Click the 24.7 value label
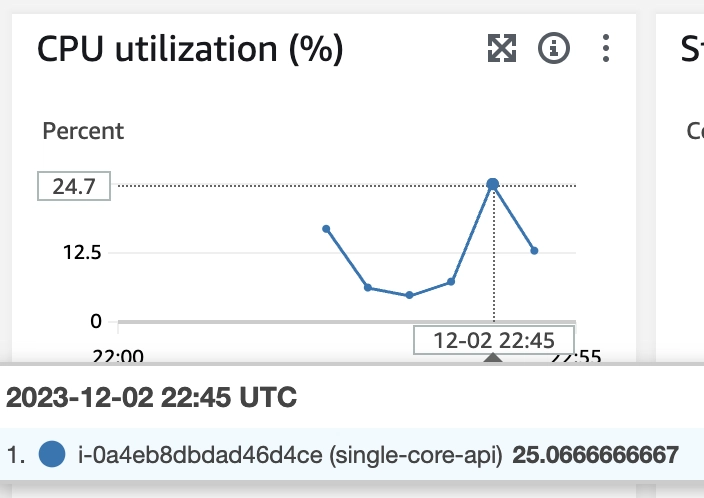This screenshot has height=498, width=704. pos(73,186)
